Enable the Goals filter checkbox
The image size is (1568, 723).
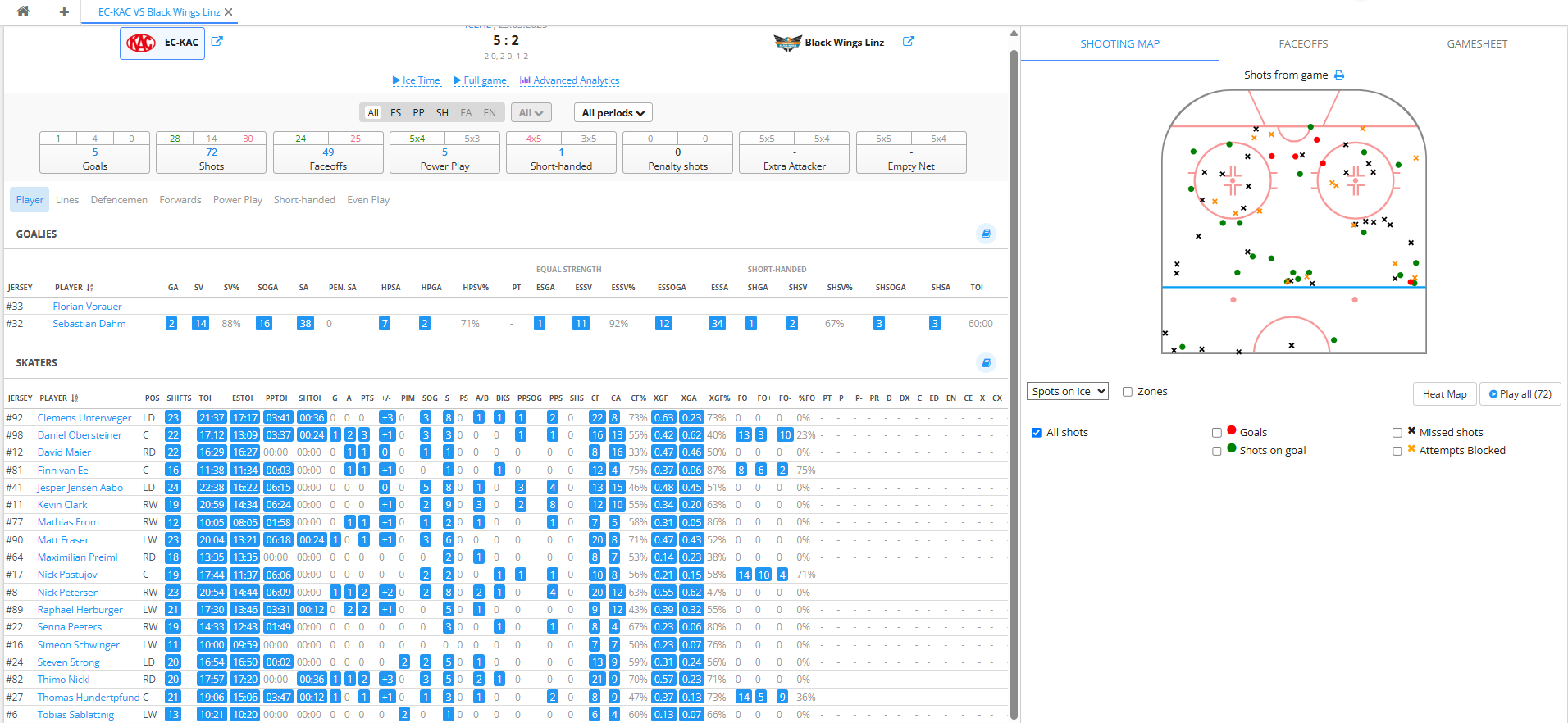coord(1217,433)
